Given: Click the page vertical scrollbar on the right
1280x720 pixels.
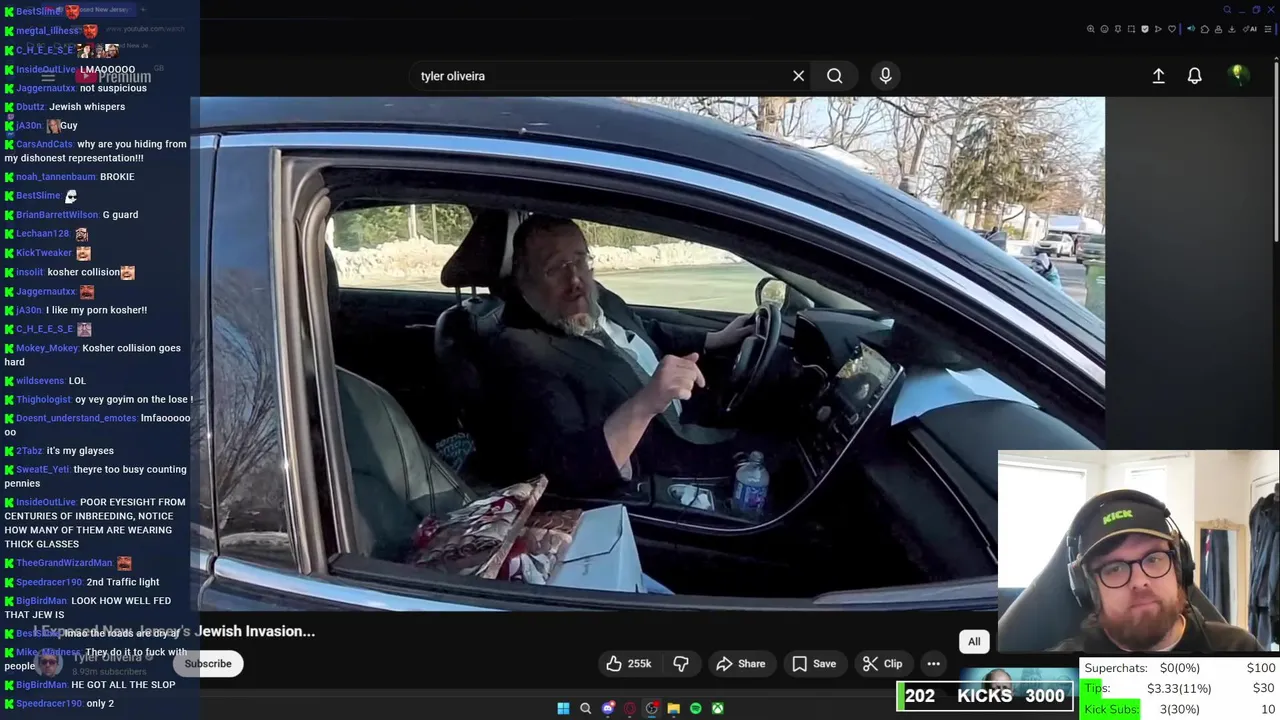Looking at the screenshot, I should (1276, 150).
